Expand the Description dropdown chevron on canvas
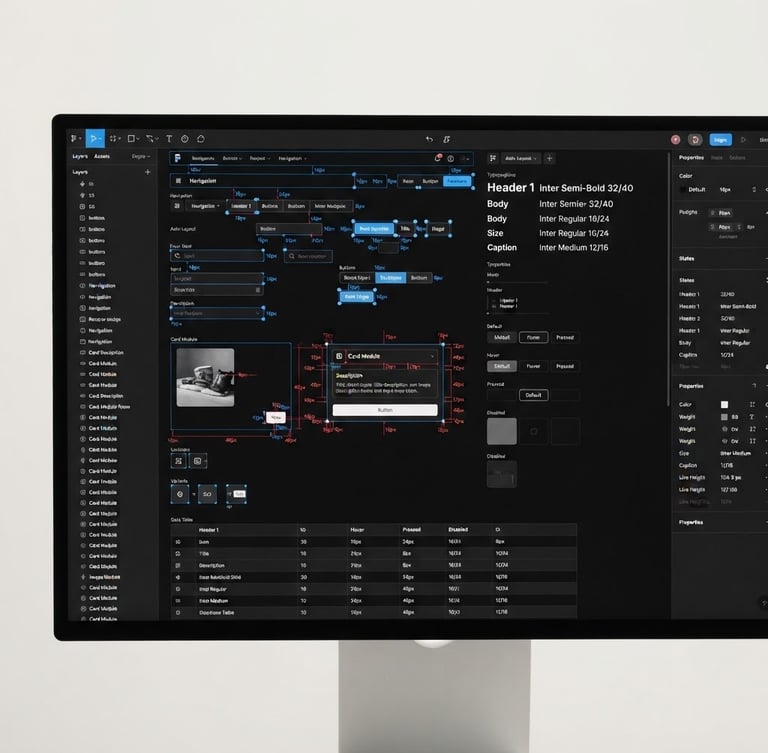Image resolution: width=768 pixels, height=753 pixels. point(258,313)
